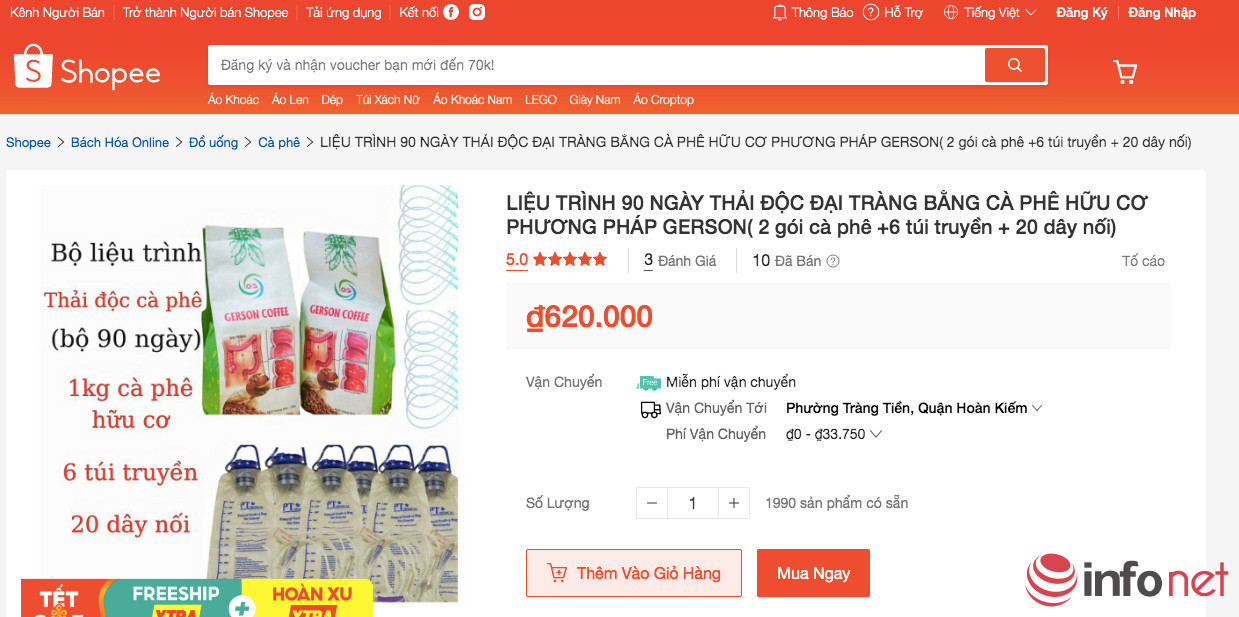Screen dimensions: 1239x617
Task: Decrease quantity with the minus button
Action: point(652,503)
